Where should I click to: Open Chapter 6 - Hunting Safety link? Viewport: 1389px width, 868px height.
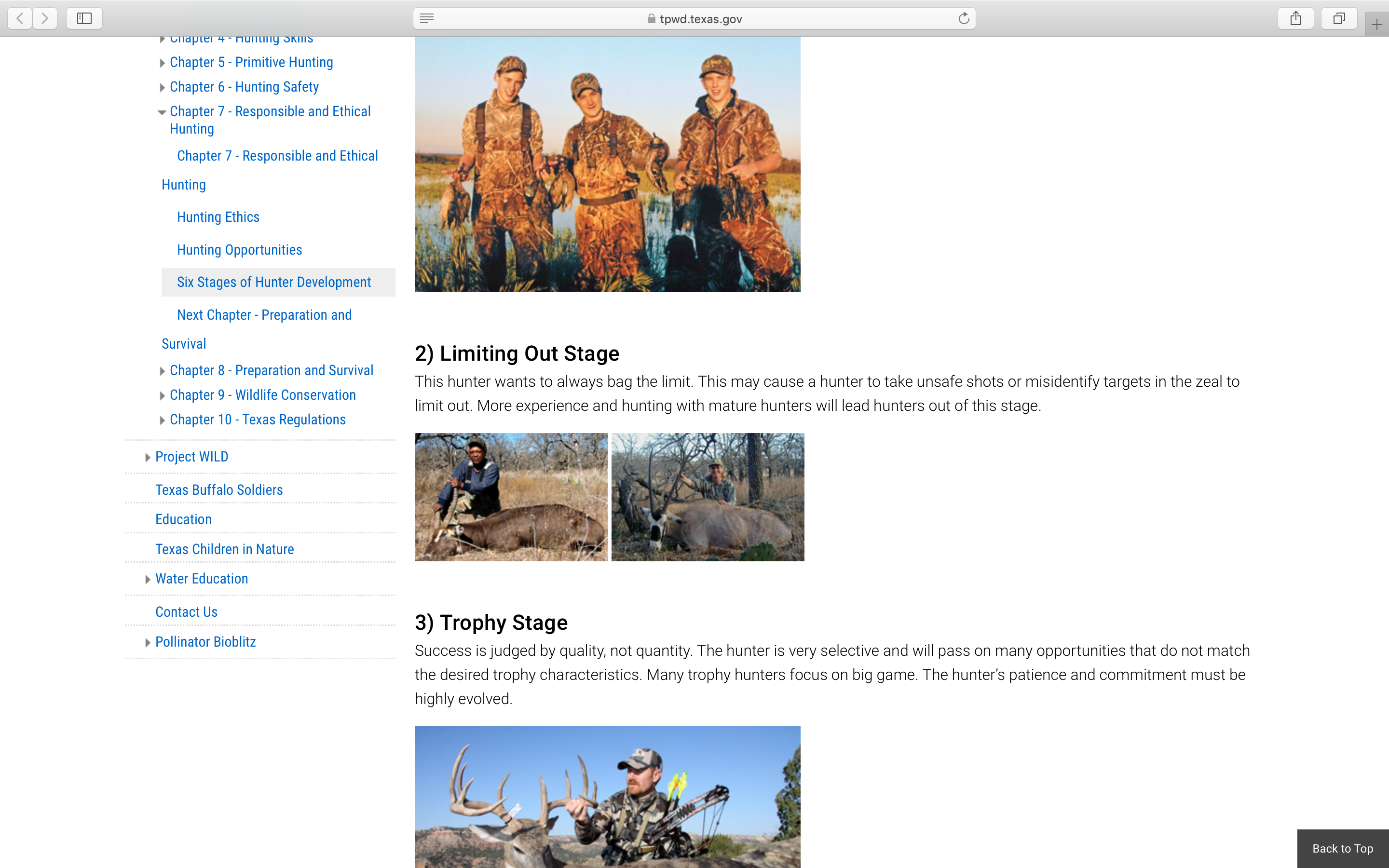tap(244, 87)
